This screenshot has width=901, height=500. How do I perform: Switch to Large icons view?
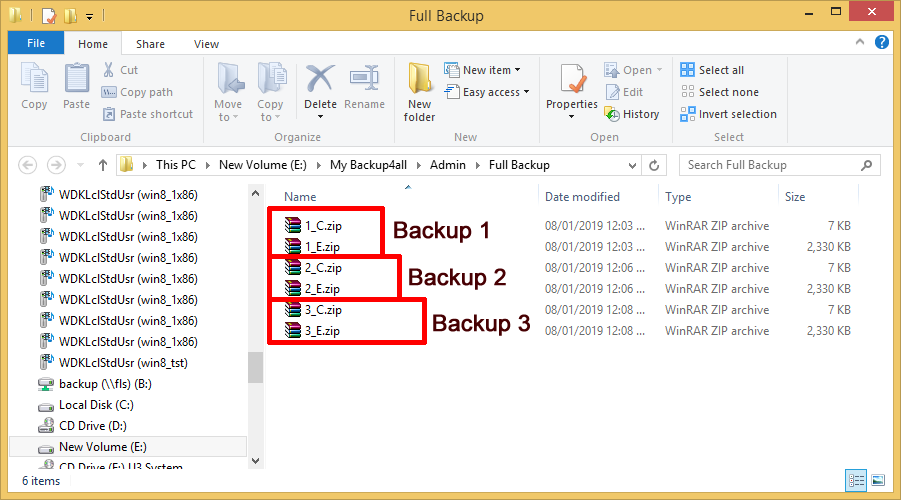878,480
